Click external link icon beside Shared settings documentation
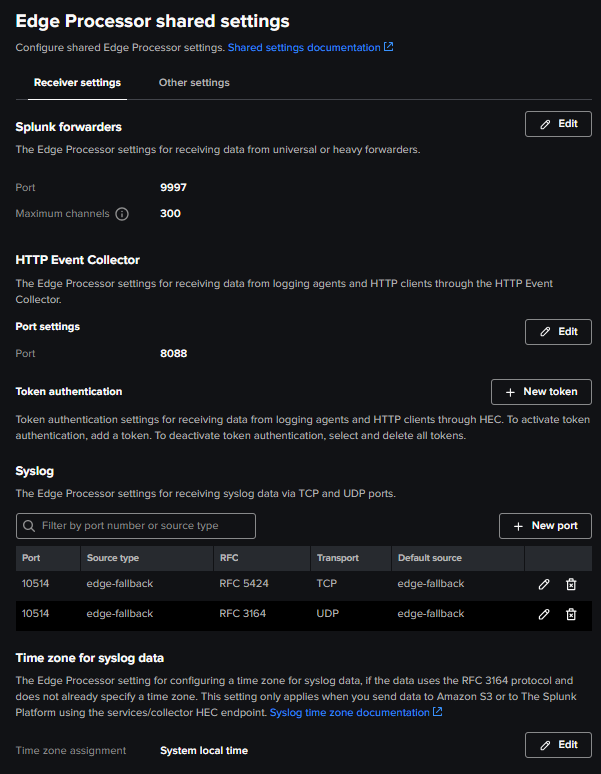This screenshot has height=774, width=601. (x=389, y=47)
